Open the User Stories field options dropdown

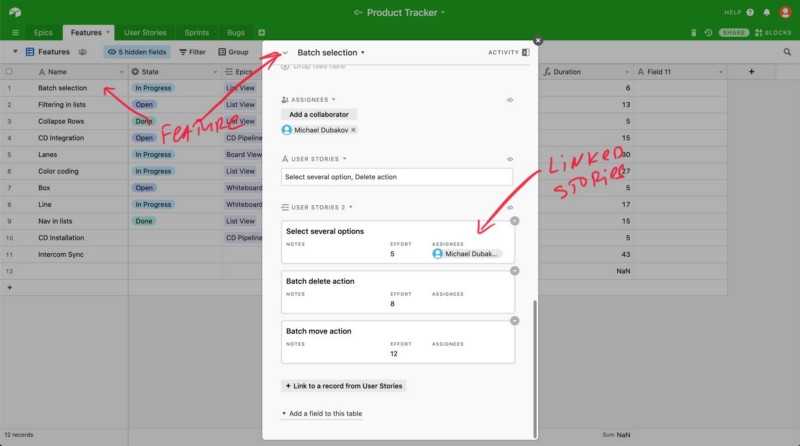point(344,159)
